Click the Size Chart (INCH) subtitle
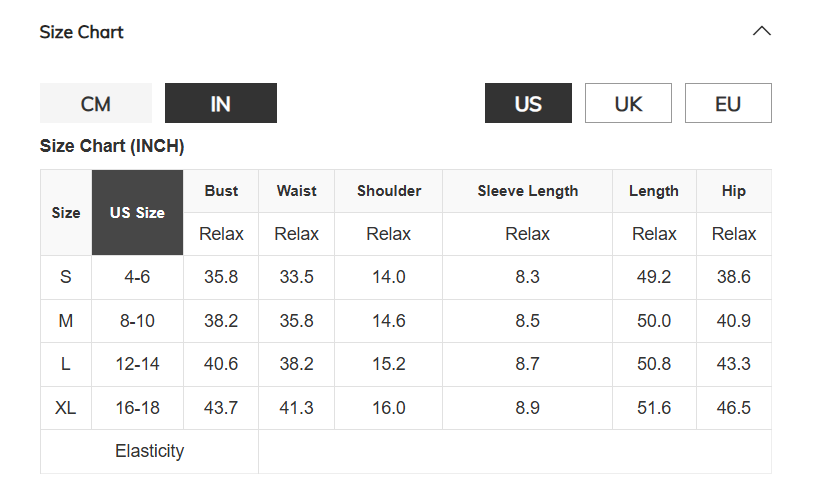Image resolution: width=829 pixels, height=488 pixels. click(112, 146)
